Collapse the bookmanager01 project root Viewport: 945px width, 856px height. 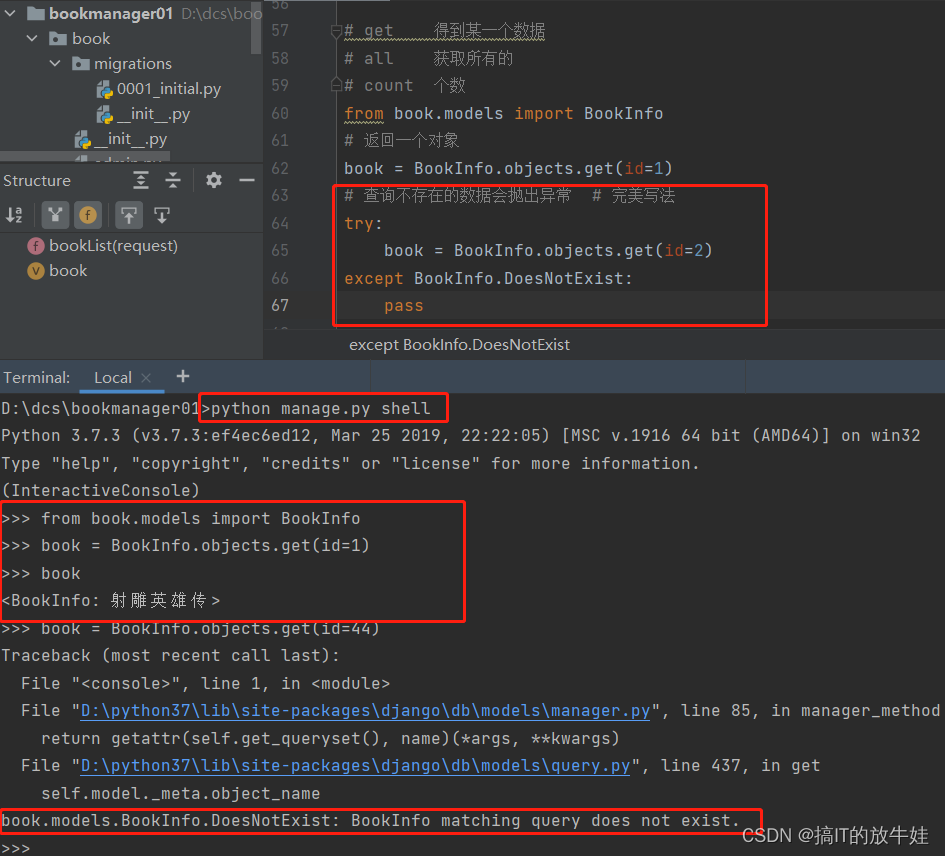click(x=10, y=13)
